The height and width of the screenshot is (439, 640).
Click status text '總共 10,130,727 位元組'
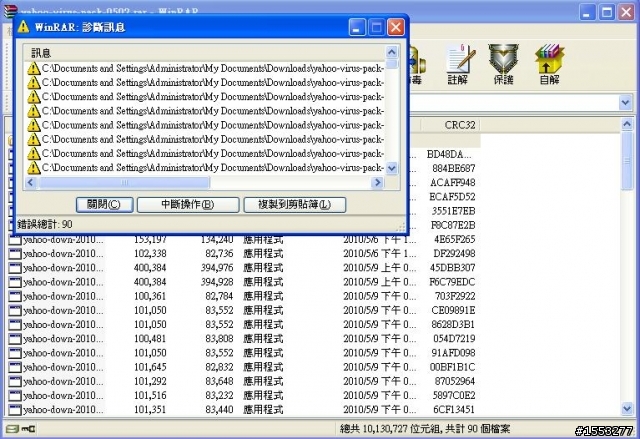pos(390,429)
